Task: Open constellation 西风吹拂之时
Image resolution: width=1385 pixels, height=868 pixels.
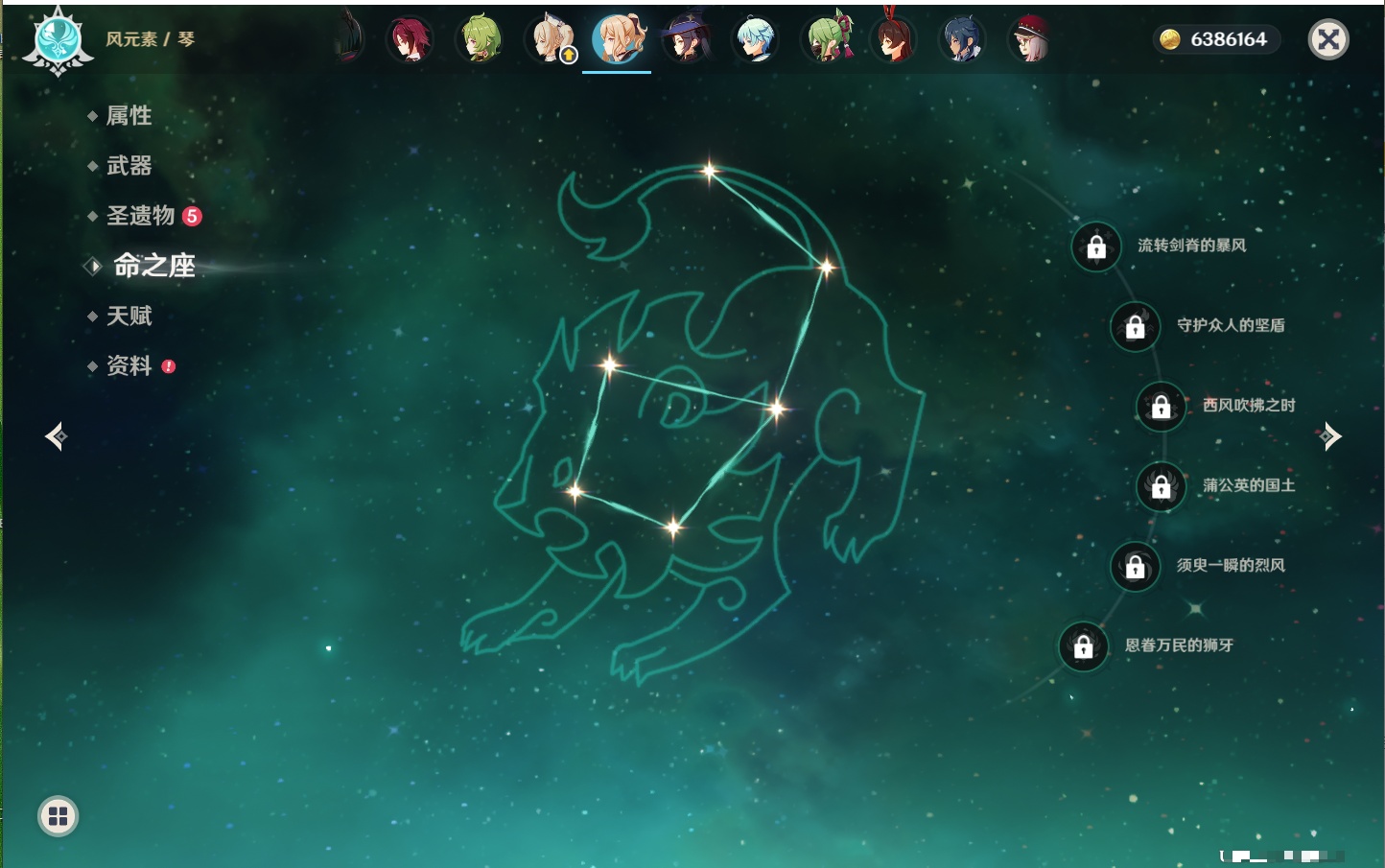Action: [1249, 406]
